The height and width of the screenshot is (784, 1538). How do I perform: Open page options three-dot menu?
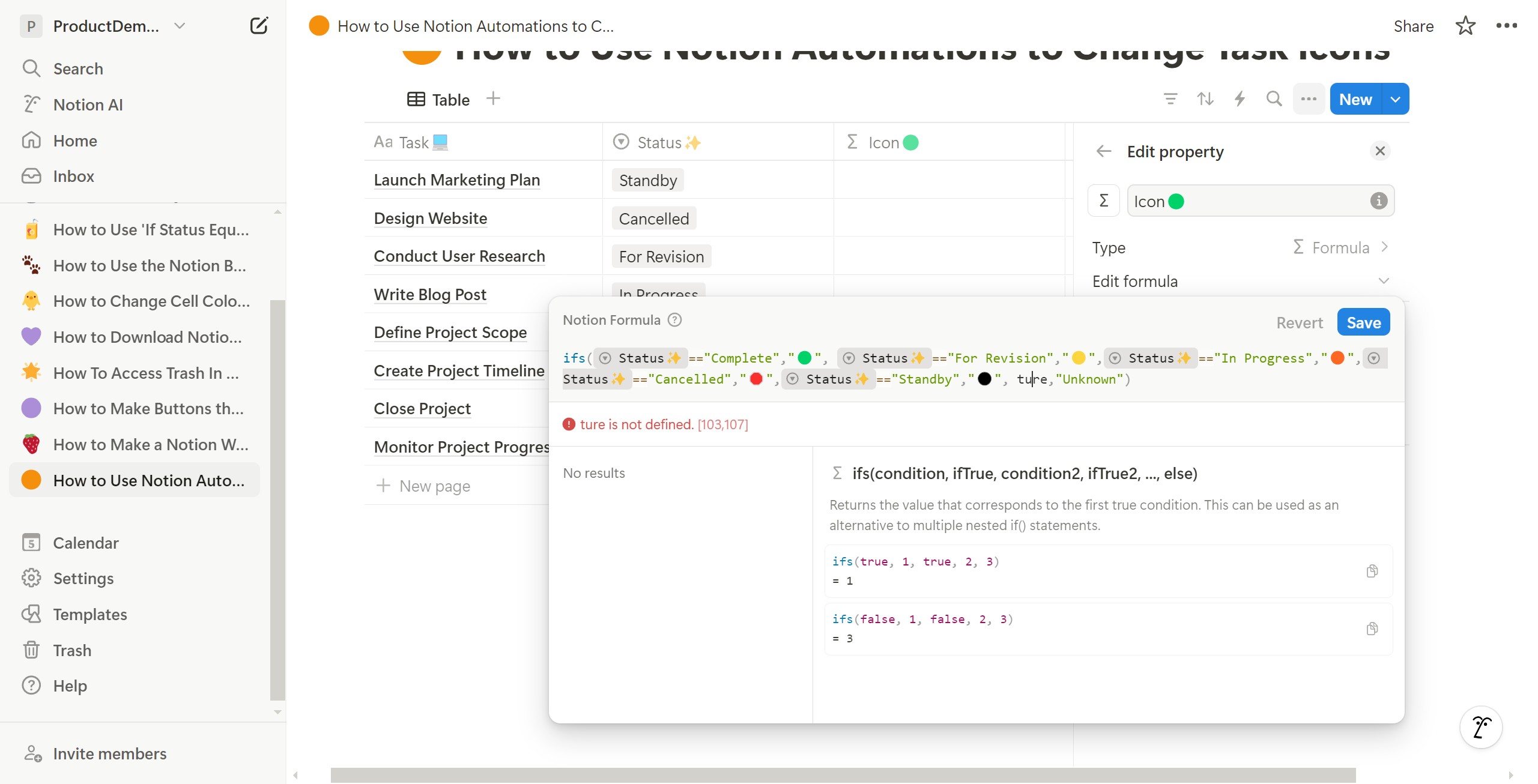point(1506,26)
